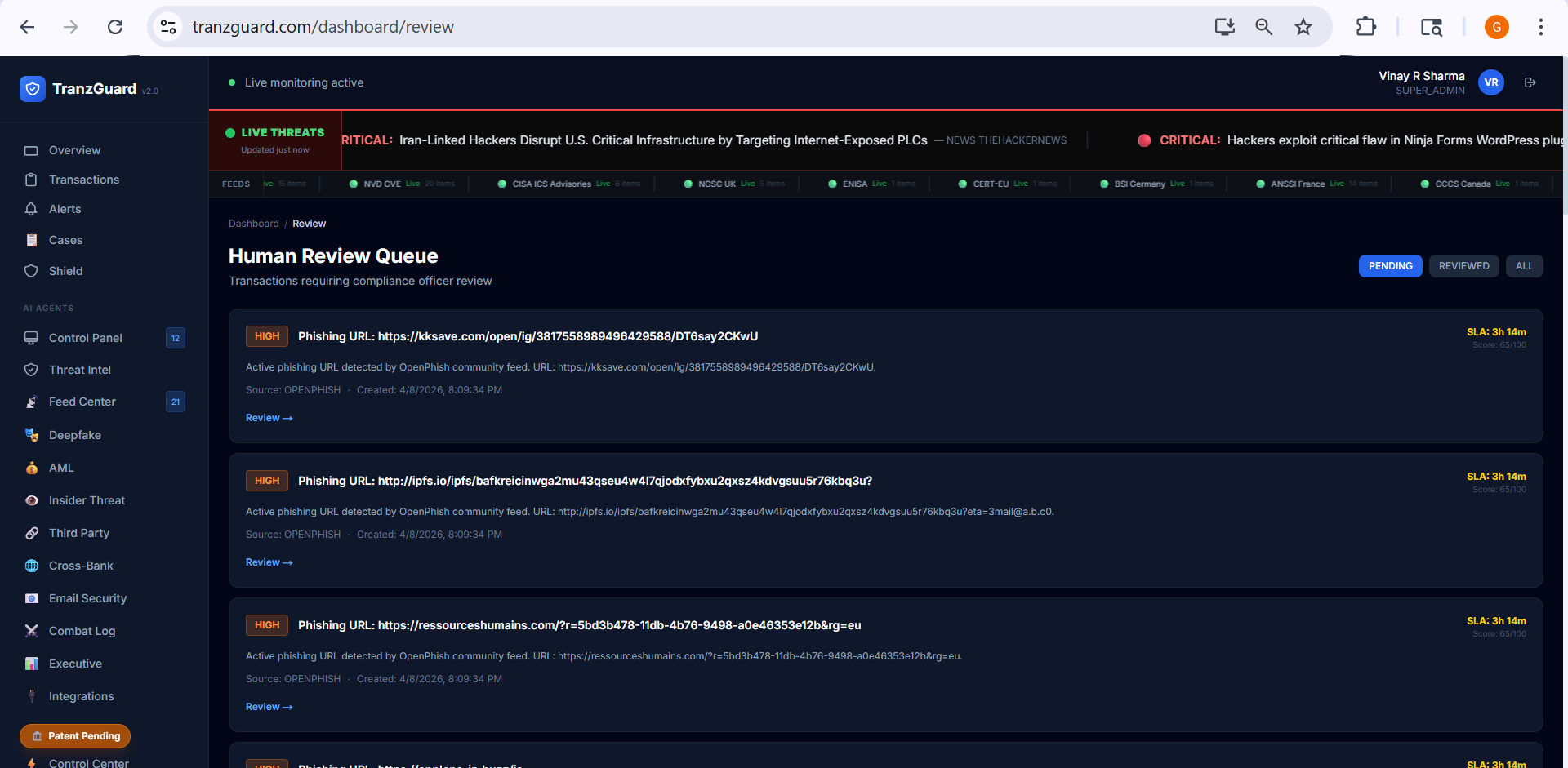The height and width of the screenshot is (768, 1568).
Task: Click the browser back arrow
Action: click(27, 27)
